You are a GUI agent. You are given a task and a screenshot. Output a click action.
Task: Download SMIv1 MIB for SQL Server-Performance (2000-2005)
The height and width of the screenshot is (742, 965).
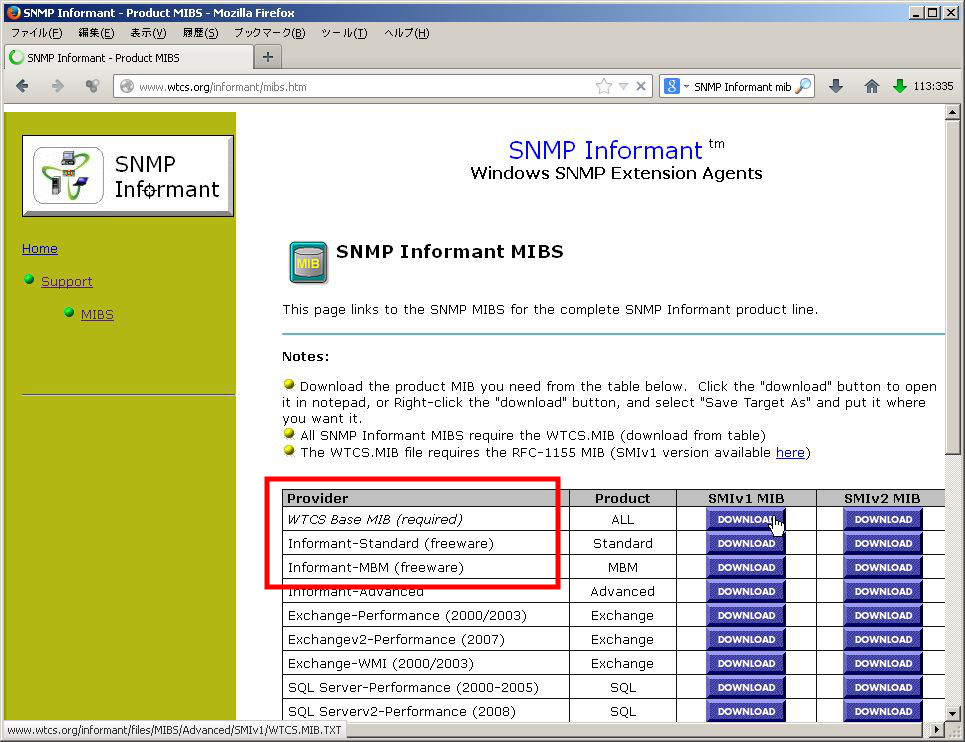point(746,687)
